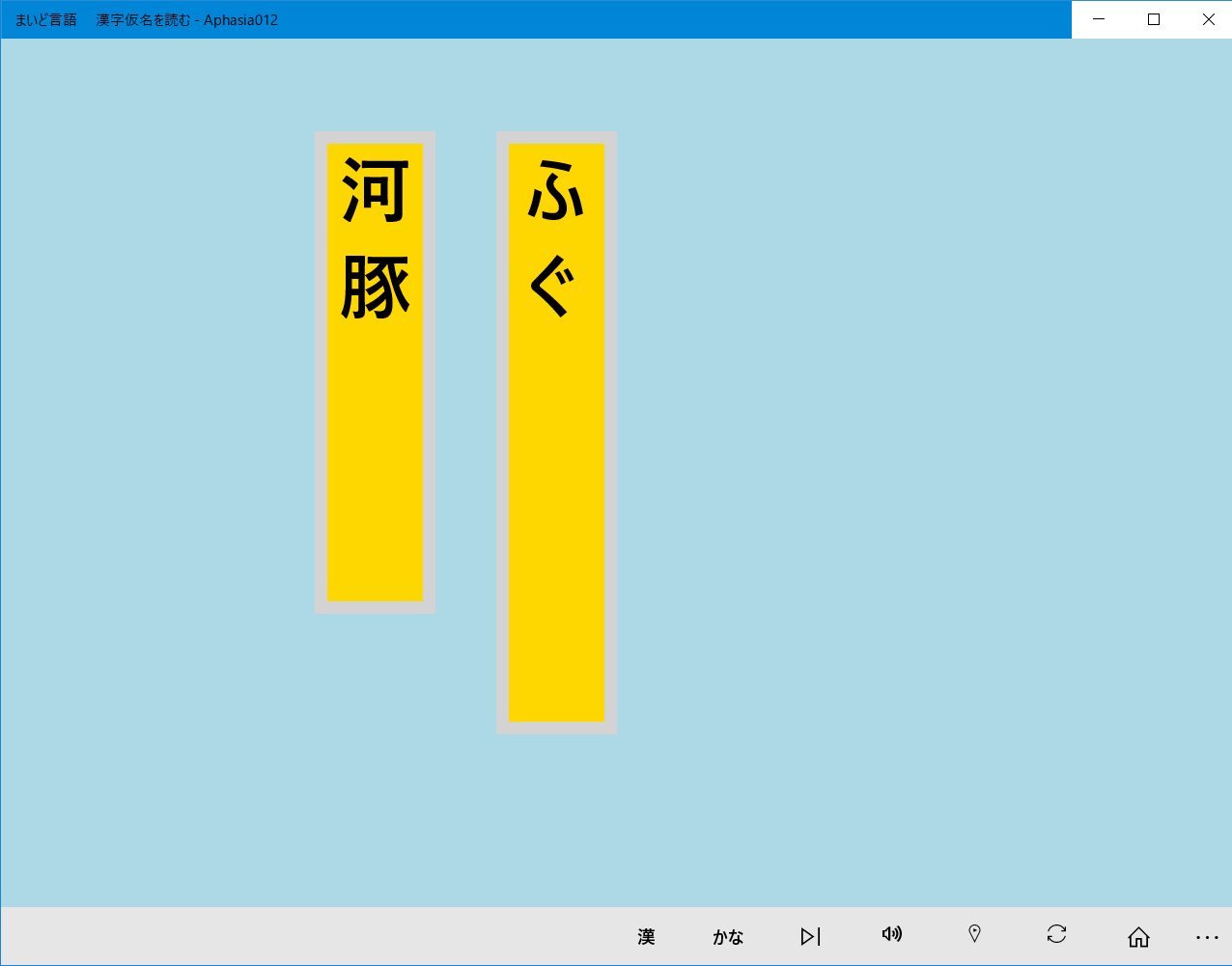Click the かな kana display button
Image resolution: width=1232 pixels, height=966 pixels.
click(x=728, y=936)
